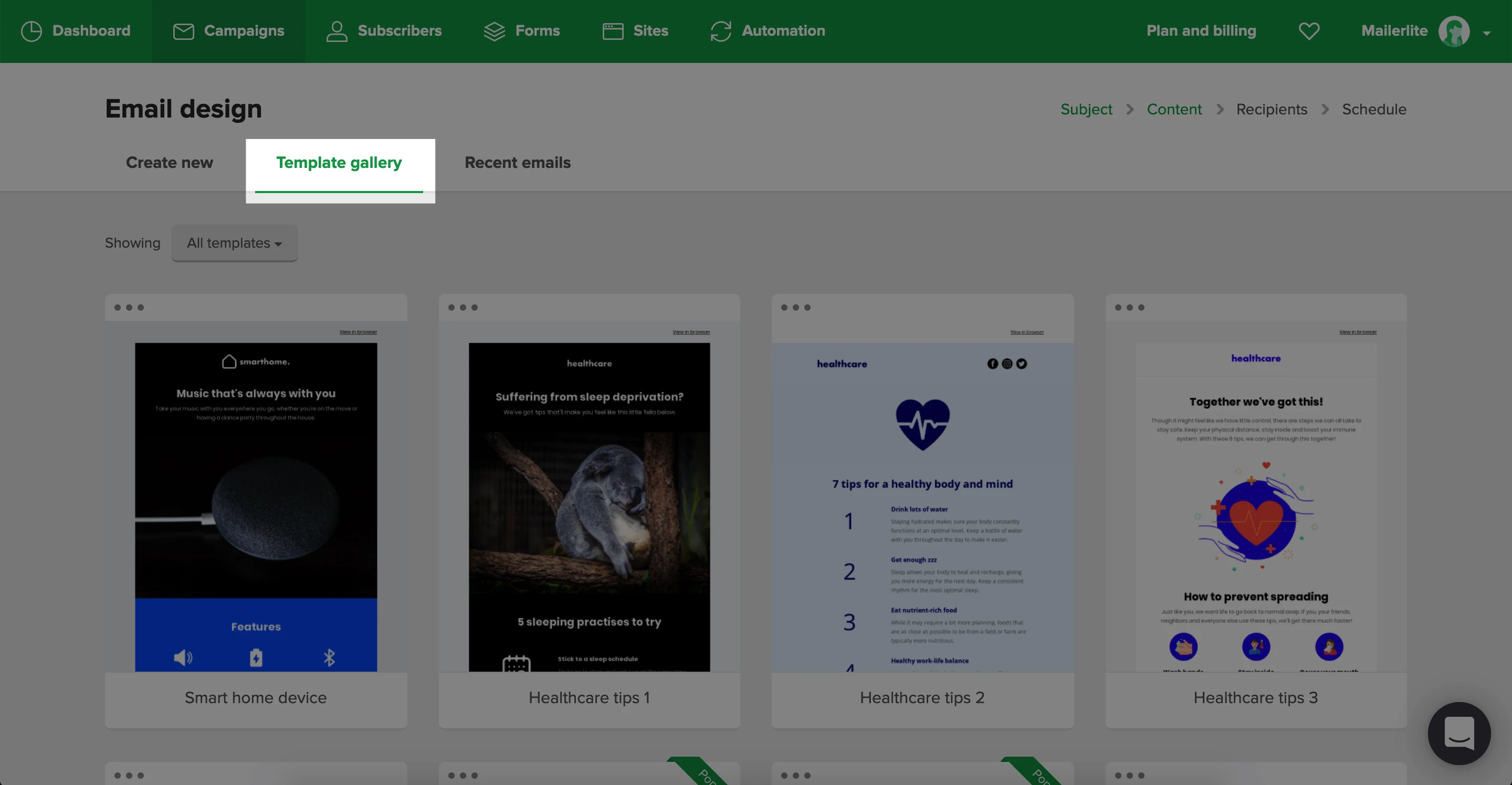Click the Subscribers person icon
This screenshot has width=1512, height=785.
click(x=337, y=31)
